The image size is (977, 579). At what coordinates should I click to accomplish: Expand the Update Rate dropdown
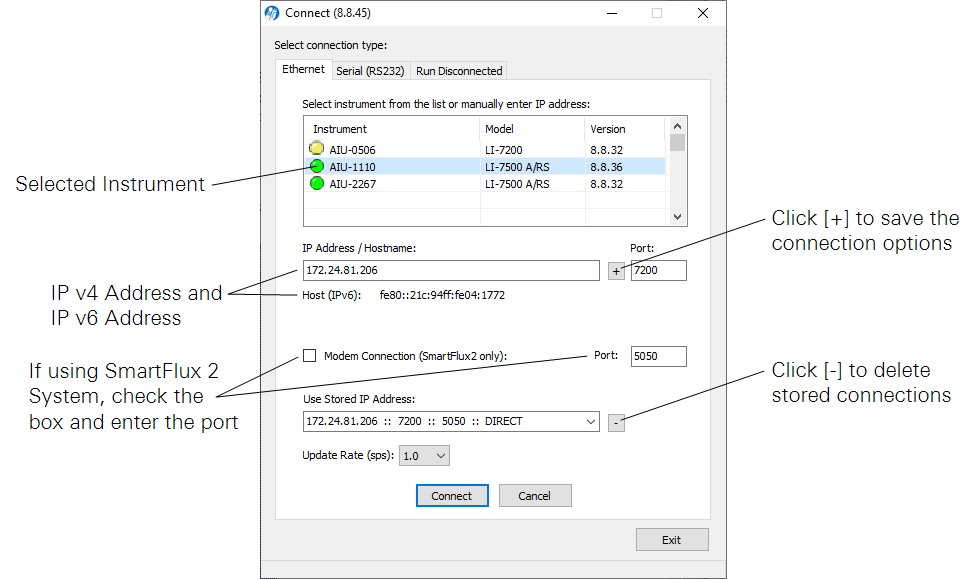coord(425,456)
